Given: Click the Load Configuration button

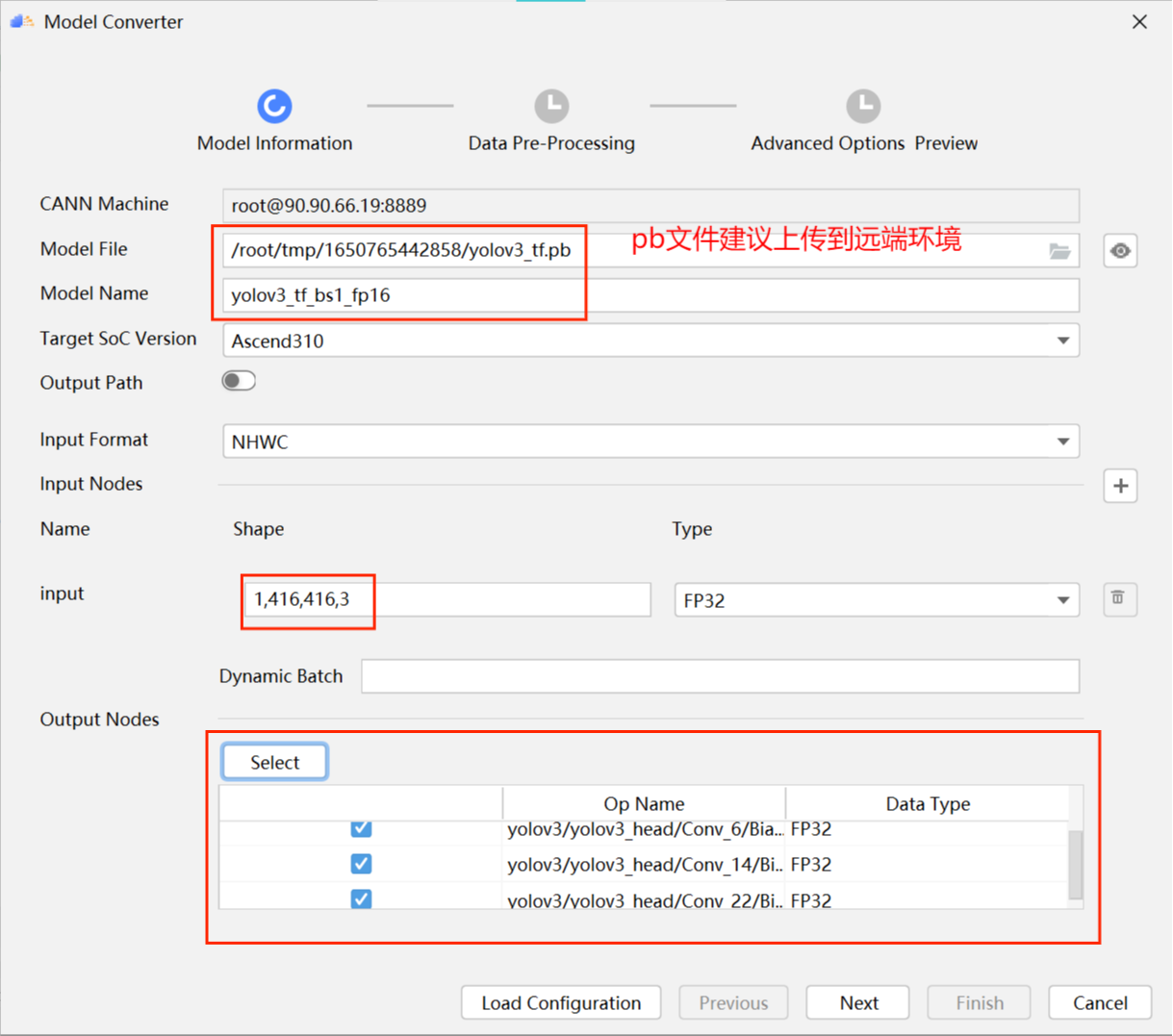Looking at the screenshot, I should [560, 1002].
